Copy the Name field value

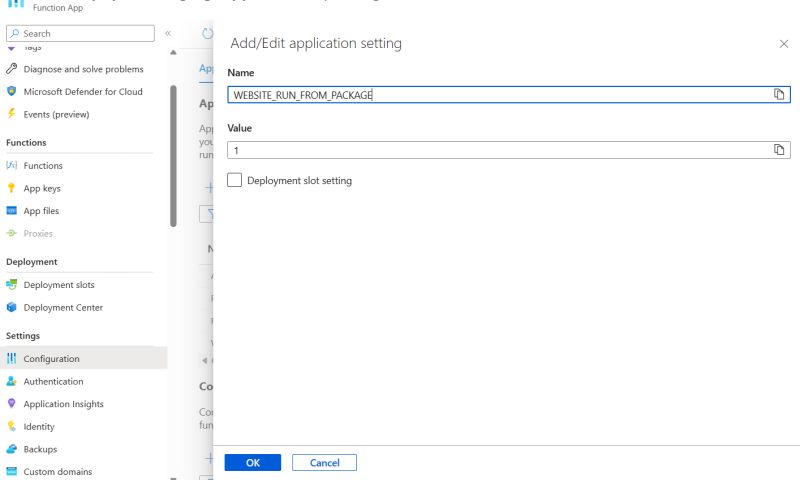pyautogui.click(x=779, y=94)
